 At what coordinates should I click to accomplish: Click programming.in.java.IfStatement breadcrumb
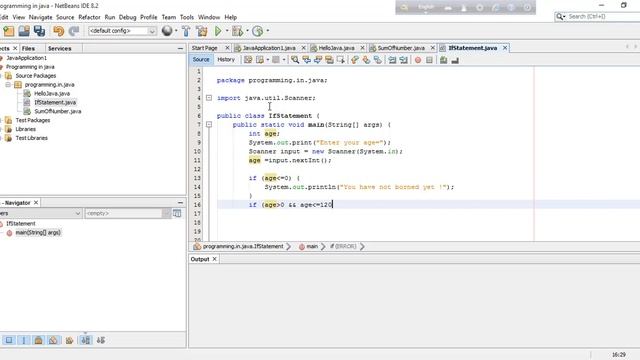(x=243, y=247)
